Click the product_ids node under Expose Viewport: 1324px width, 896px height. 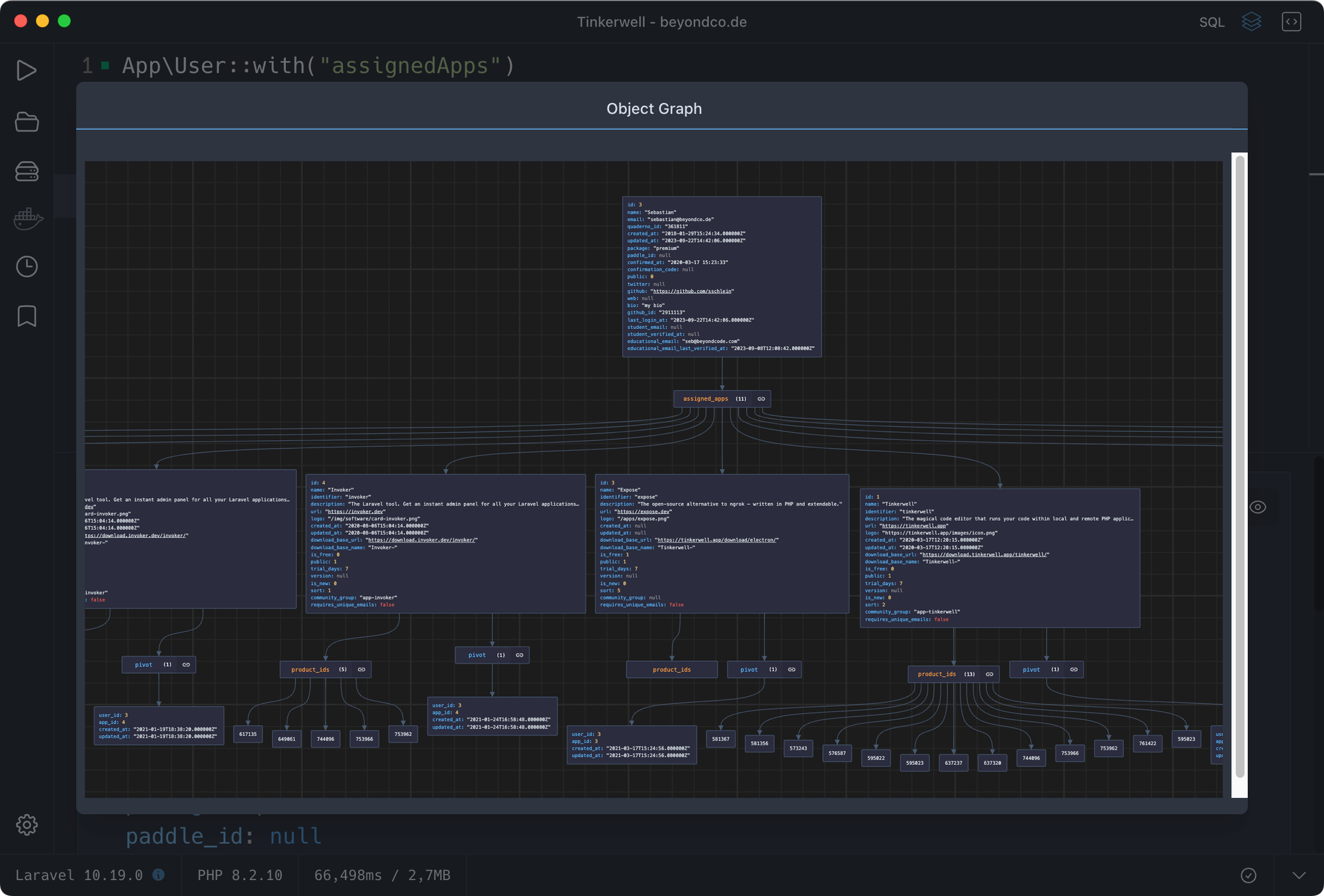click(671, 670)
